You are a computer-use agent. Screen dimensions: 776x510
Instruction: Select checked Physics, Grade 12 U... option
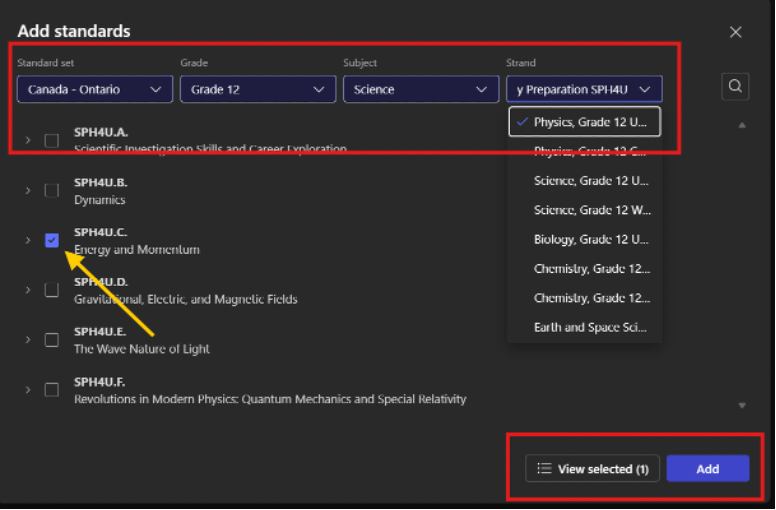(584, 122)
